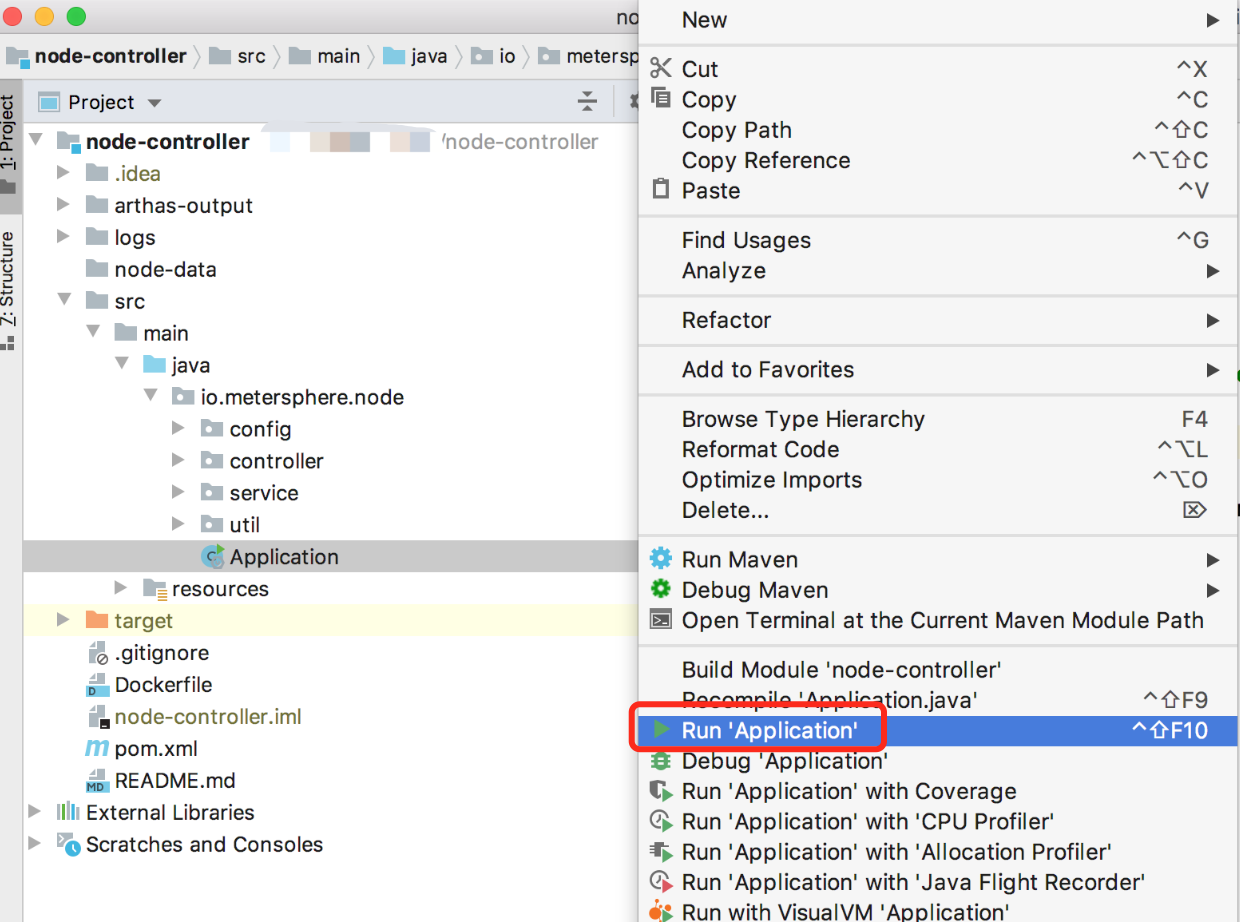1240x922 pixels.
Task: Click the green Run 'Application' play icon
Action: (661, 730)
